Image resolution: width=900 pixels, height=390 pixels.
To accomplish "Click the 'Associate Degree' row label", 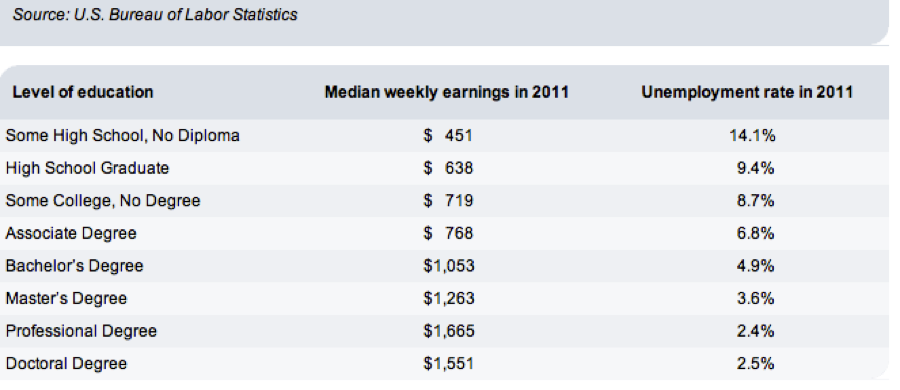I will click(71, 233).
